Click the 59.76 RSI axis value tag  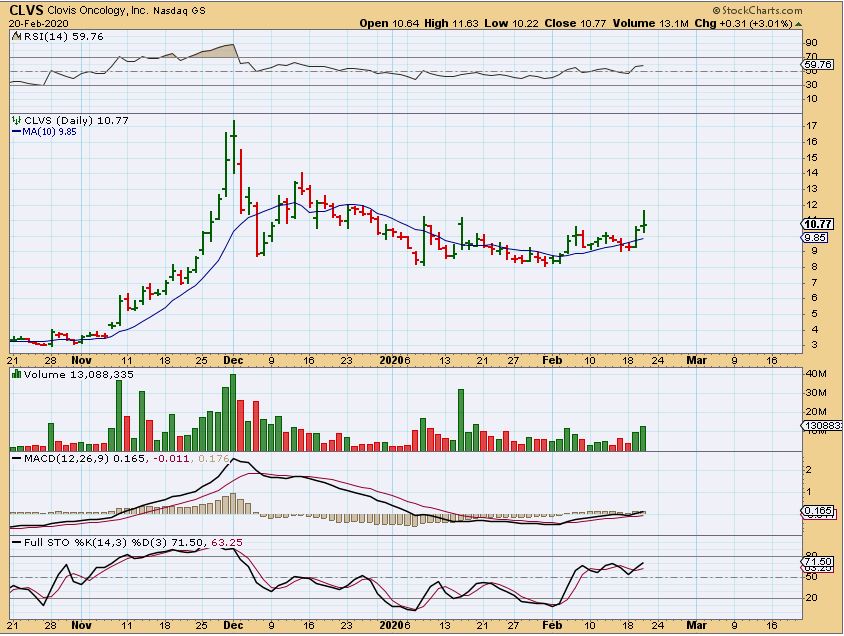pos(818,65)
